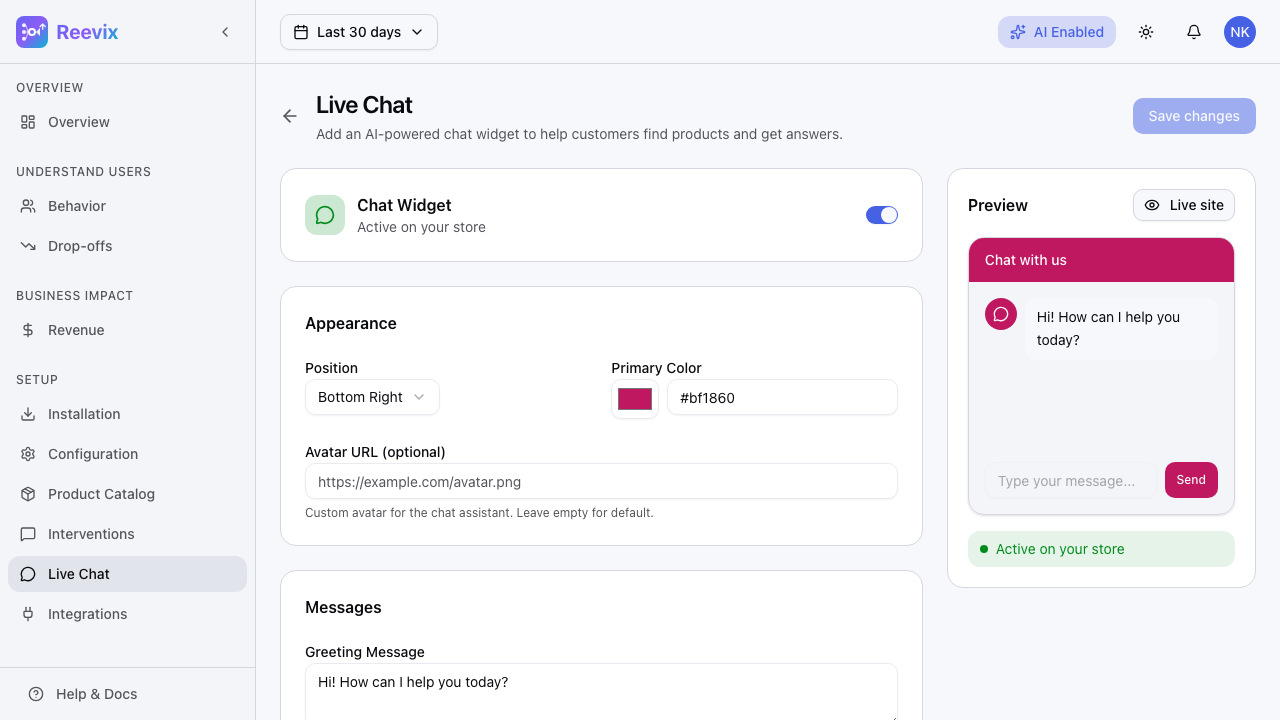Open the Interventions page
The width and height of the screenshot is (1280, 720).
click(127, 534)
